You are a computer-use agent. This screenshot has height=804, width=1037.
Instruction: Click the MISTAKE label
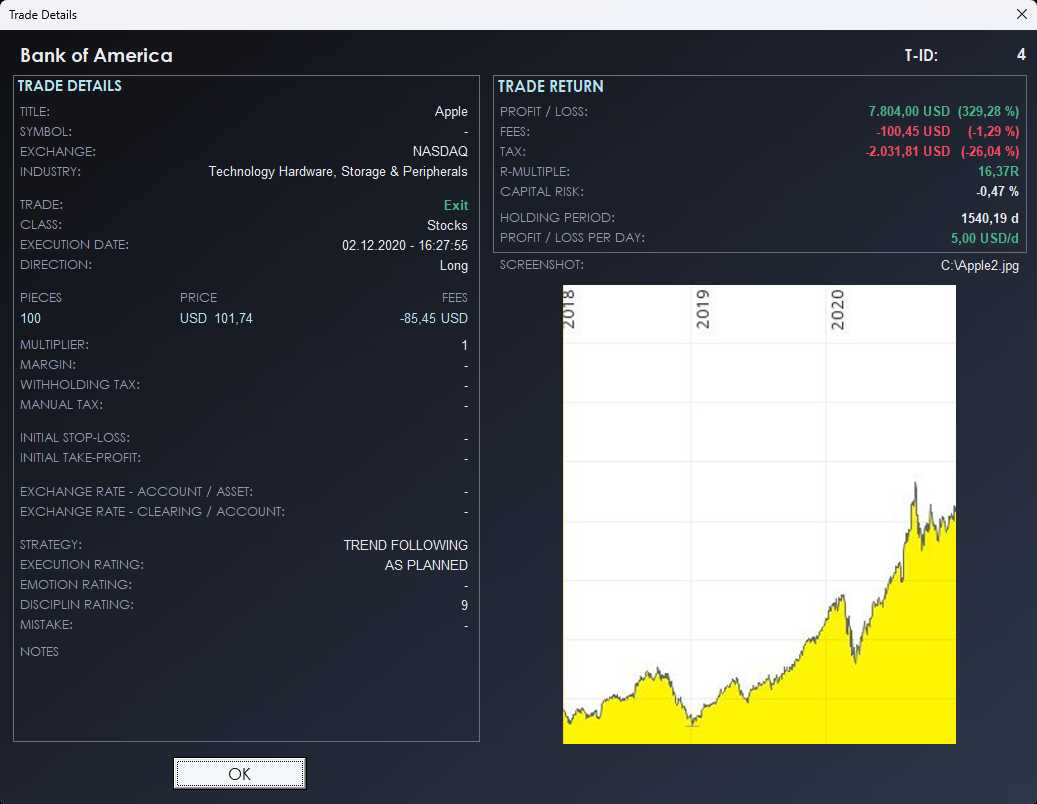click(46, 625)
